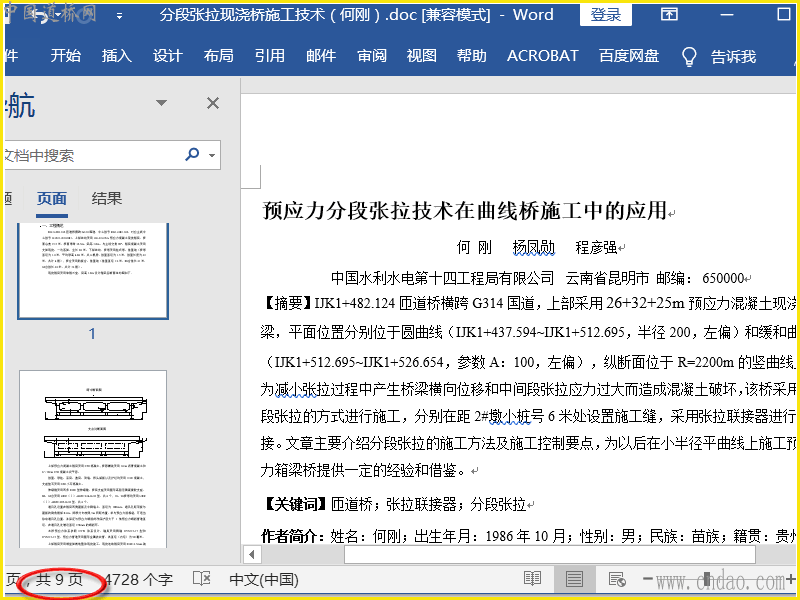Click the page number label 1 under thumbnail
The image size is (800, 600).
(92, 334)
